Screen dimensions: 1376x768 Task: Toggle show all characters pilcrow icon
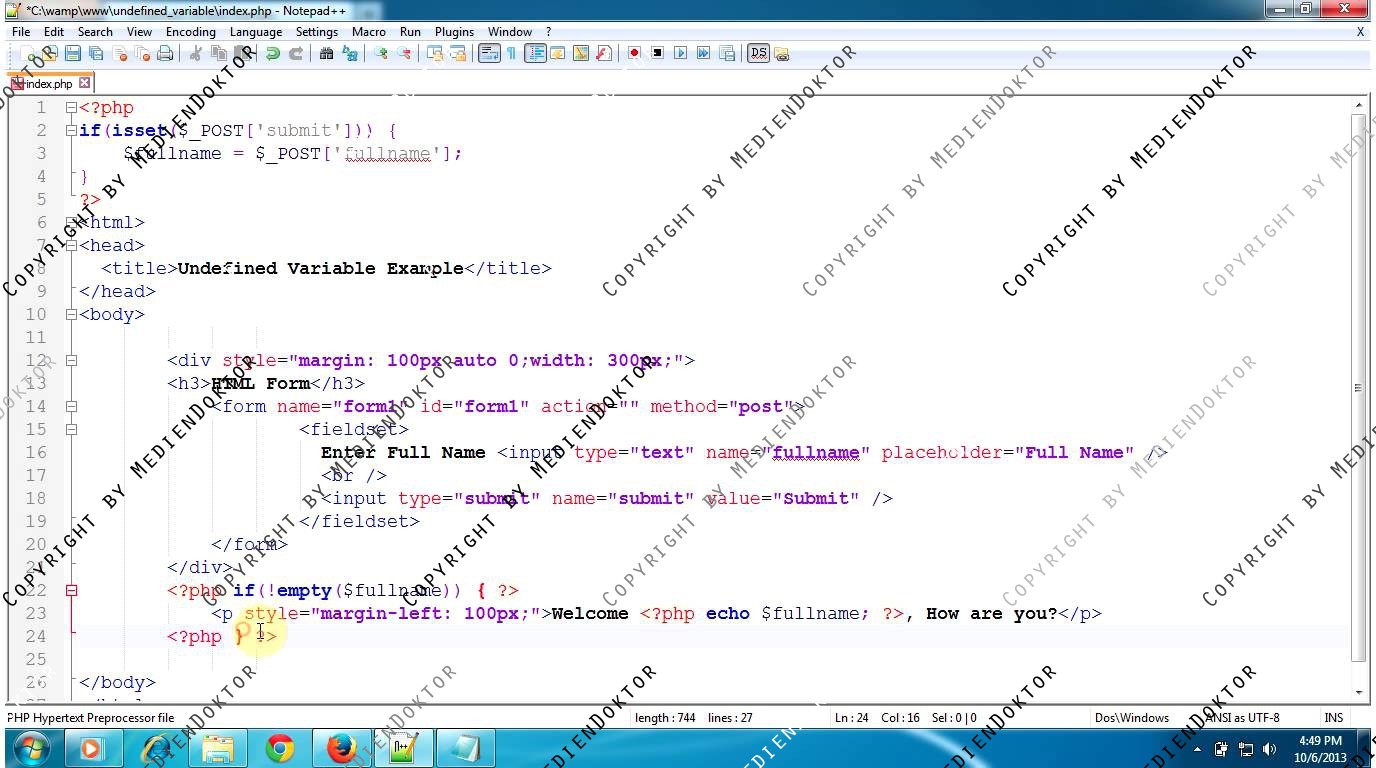[x=511, y=54]
